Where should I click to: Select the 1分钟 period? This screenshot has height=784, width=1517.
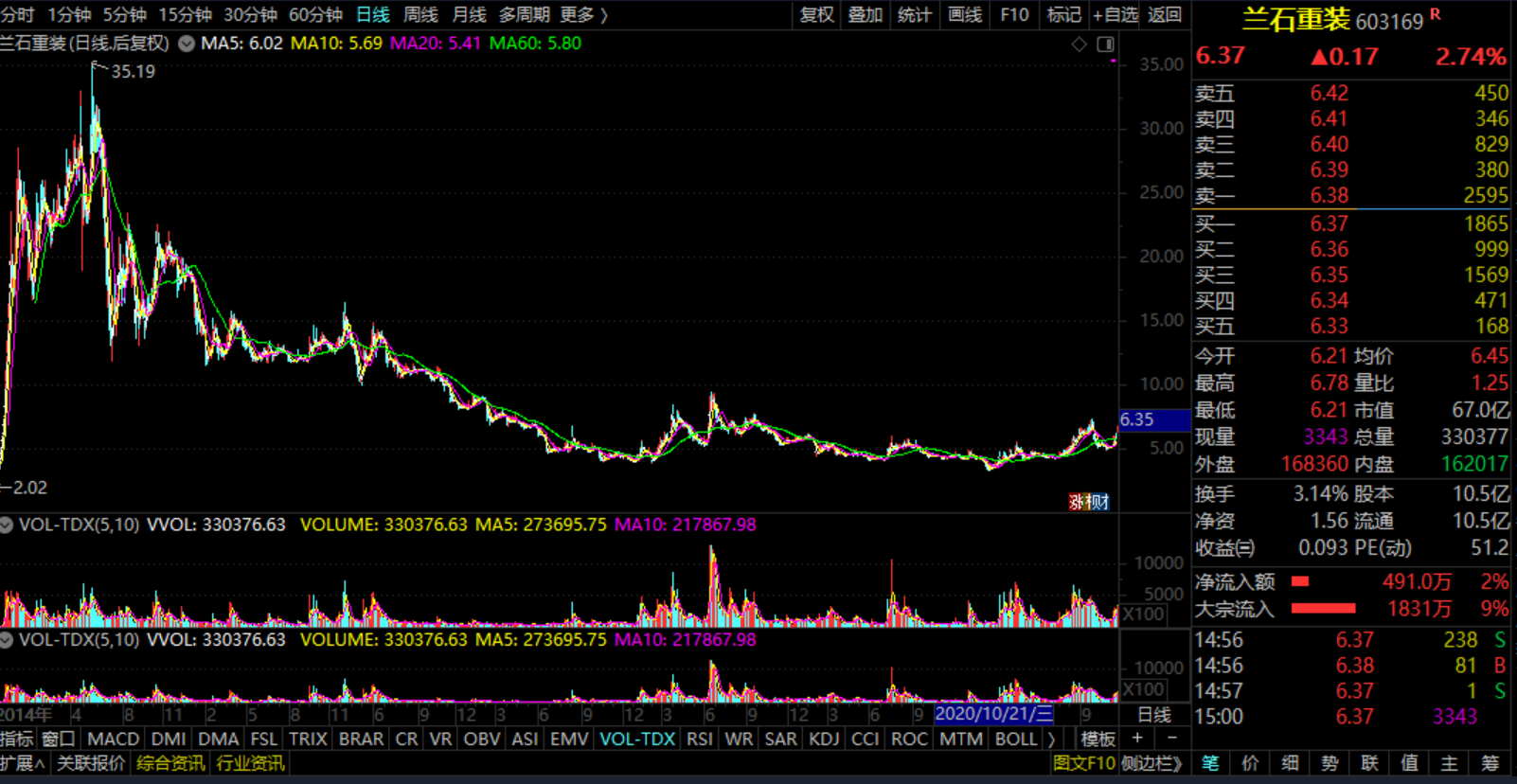[69, 15]
